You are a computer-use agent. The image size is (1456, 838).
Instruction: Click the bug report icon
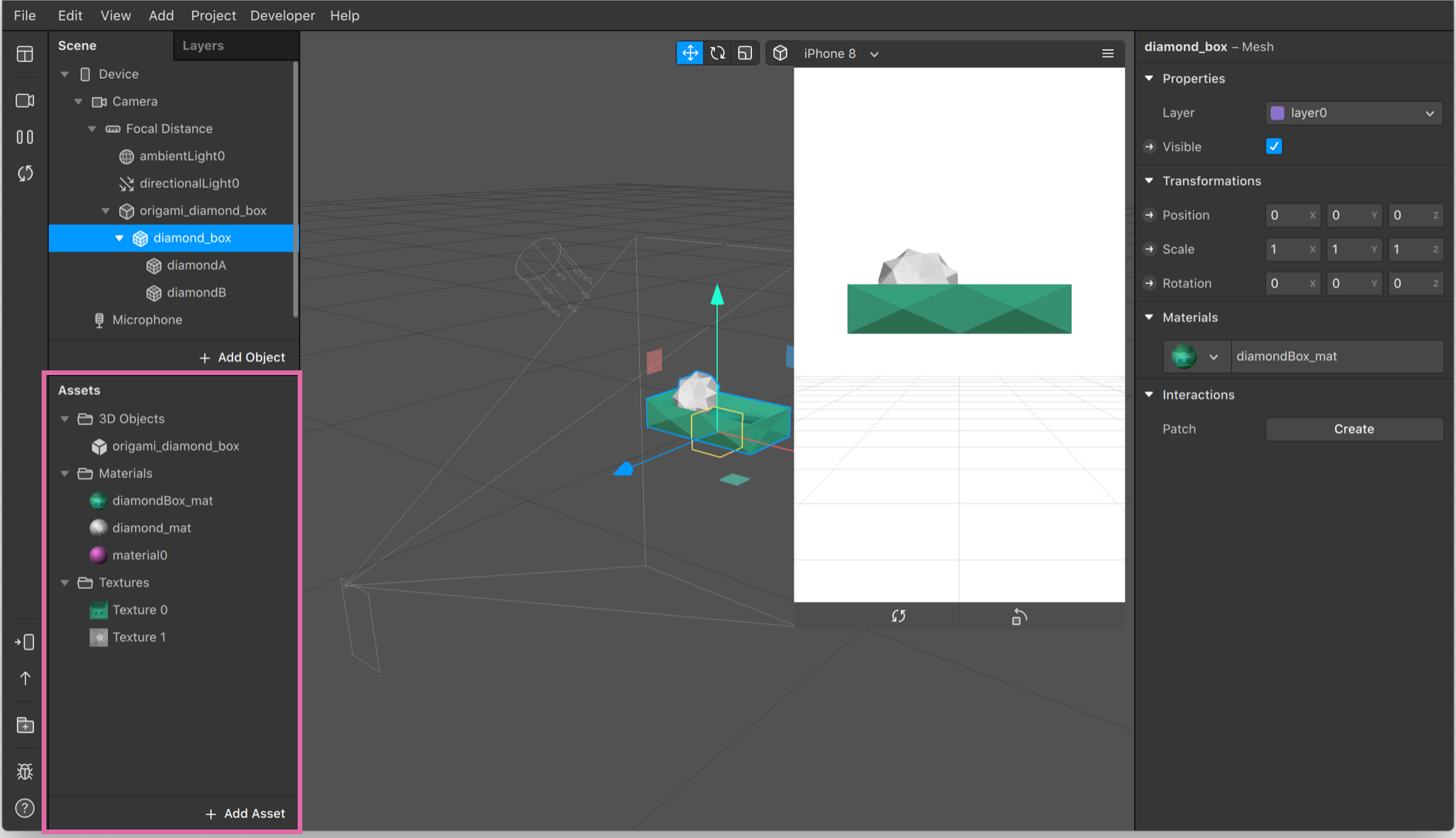coord(25,772)
